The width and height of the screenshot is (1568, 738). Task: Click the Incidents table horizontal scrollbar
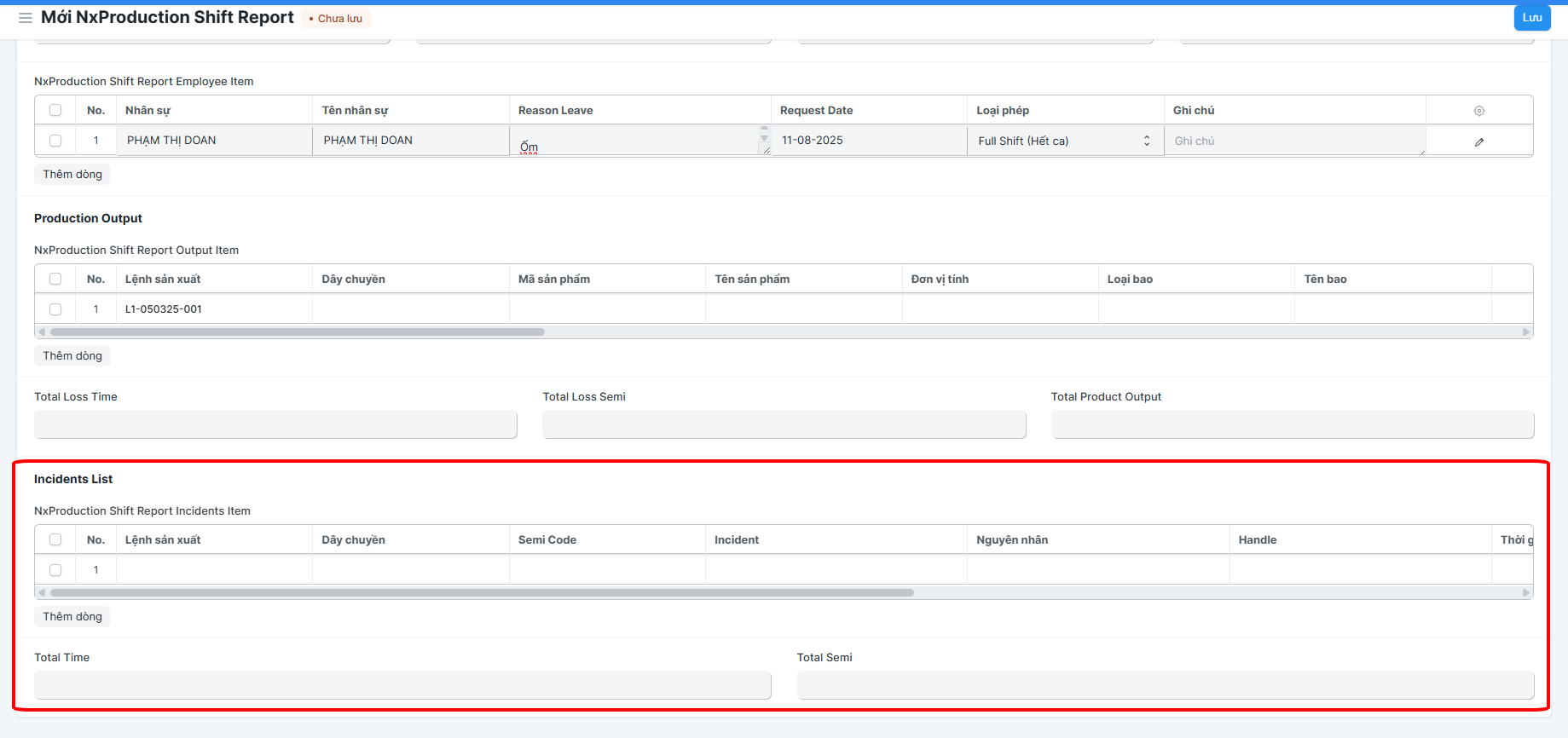click(x=482, y=593)
